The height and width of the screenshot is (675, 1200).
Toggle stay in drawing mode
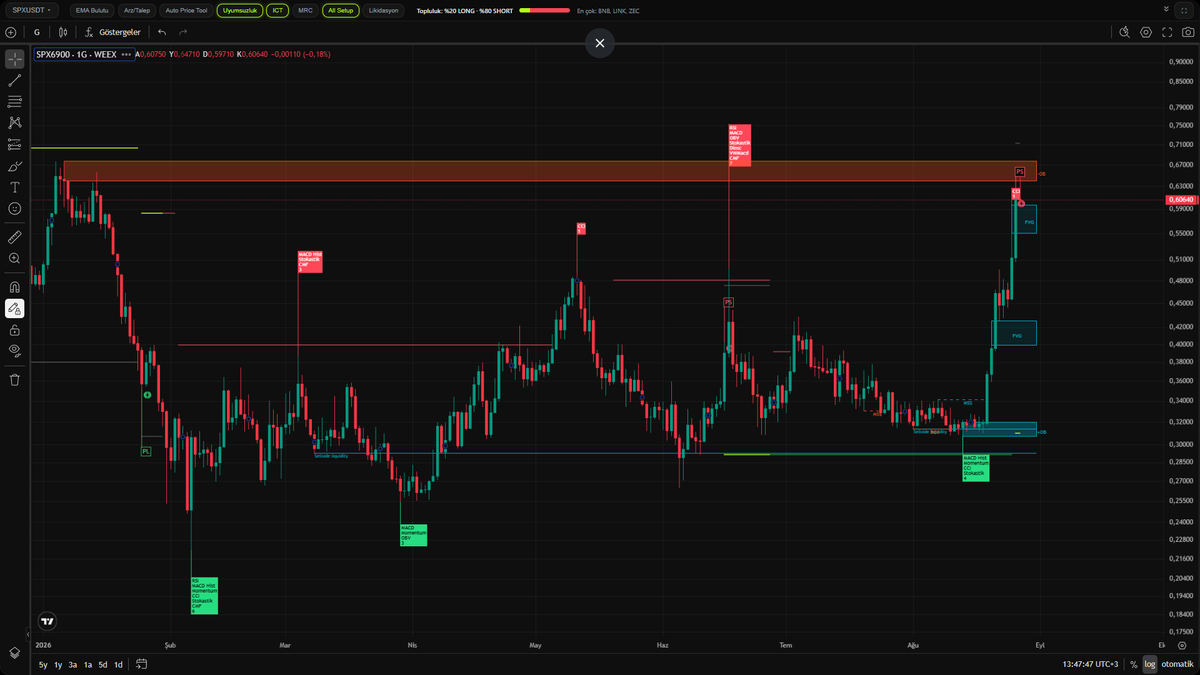pos(15,308)
